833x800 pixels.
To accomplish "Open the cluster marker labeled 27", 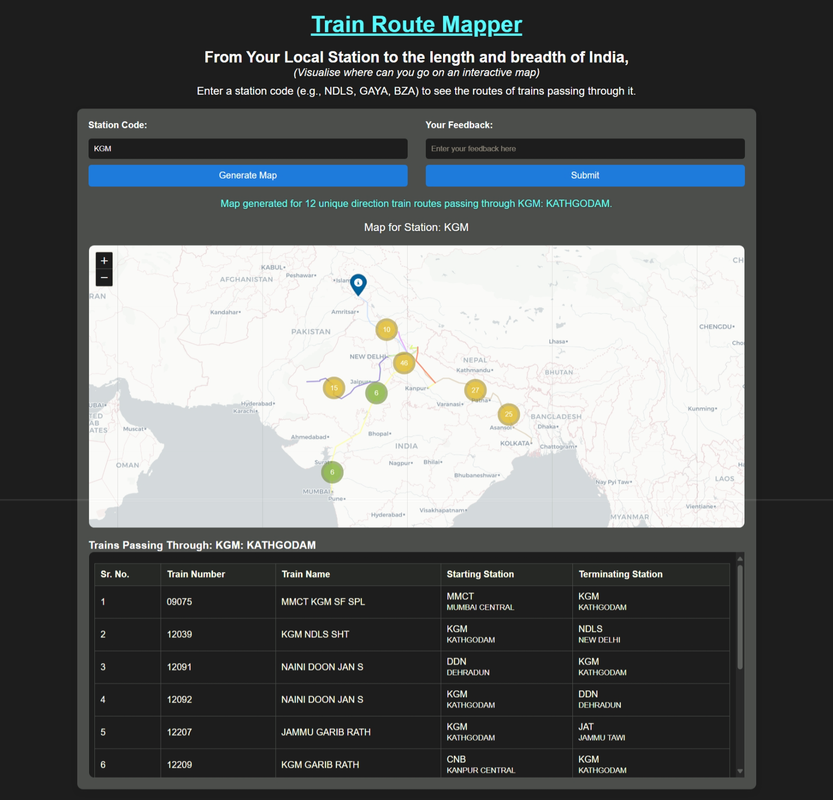I will (475, 390).
